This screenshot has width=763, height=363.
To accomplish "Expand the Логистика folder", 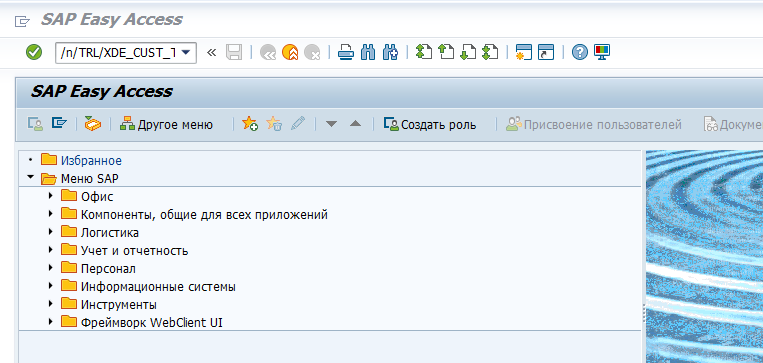I will [50, 232].
